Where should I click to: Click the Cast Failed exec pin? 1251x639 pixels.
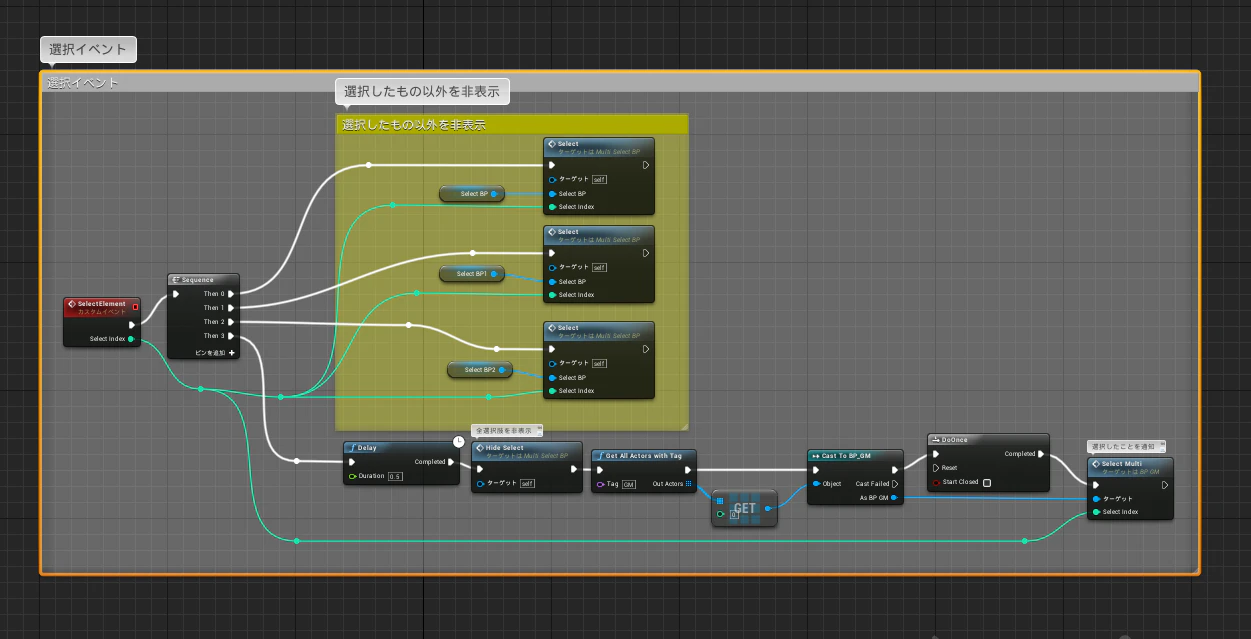895,484
